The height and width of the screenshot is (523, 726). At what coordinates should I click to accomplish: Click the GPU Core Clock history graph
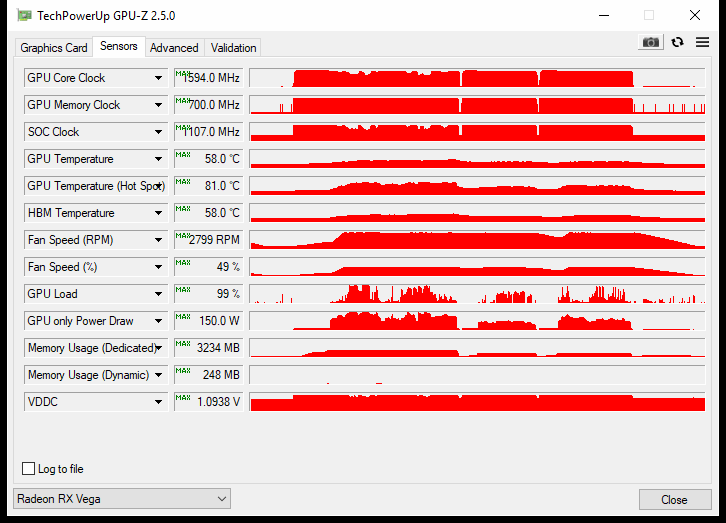tap(477, 78)
